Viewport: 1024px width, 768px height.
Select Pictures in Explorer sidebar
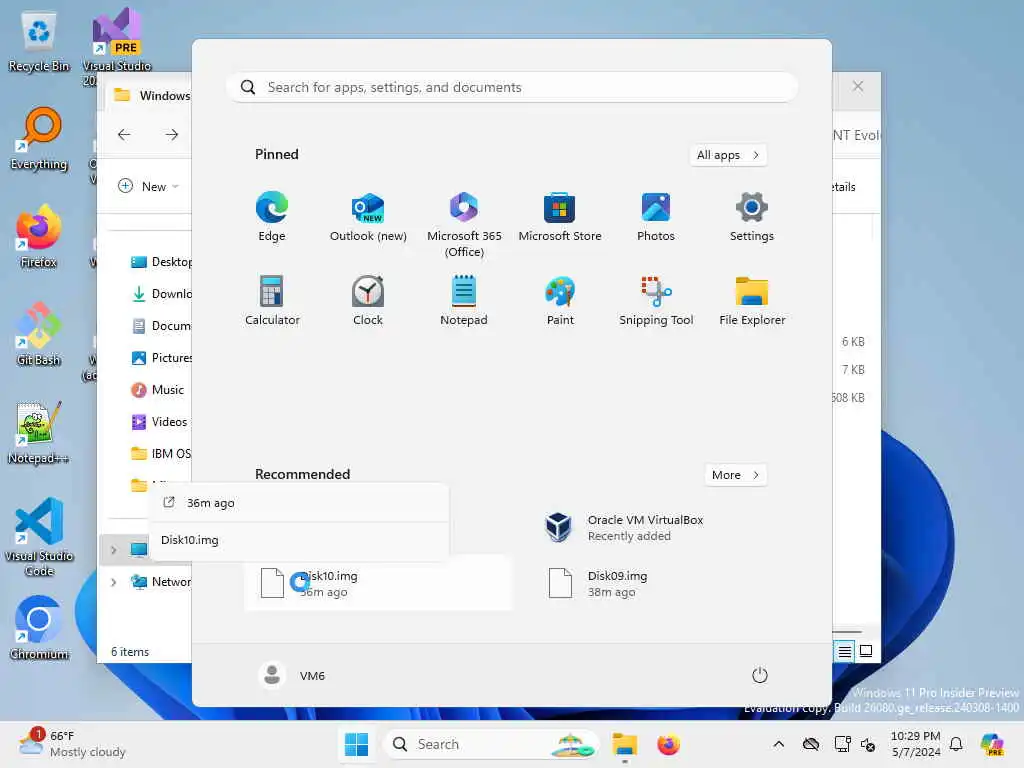point(160,358)
